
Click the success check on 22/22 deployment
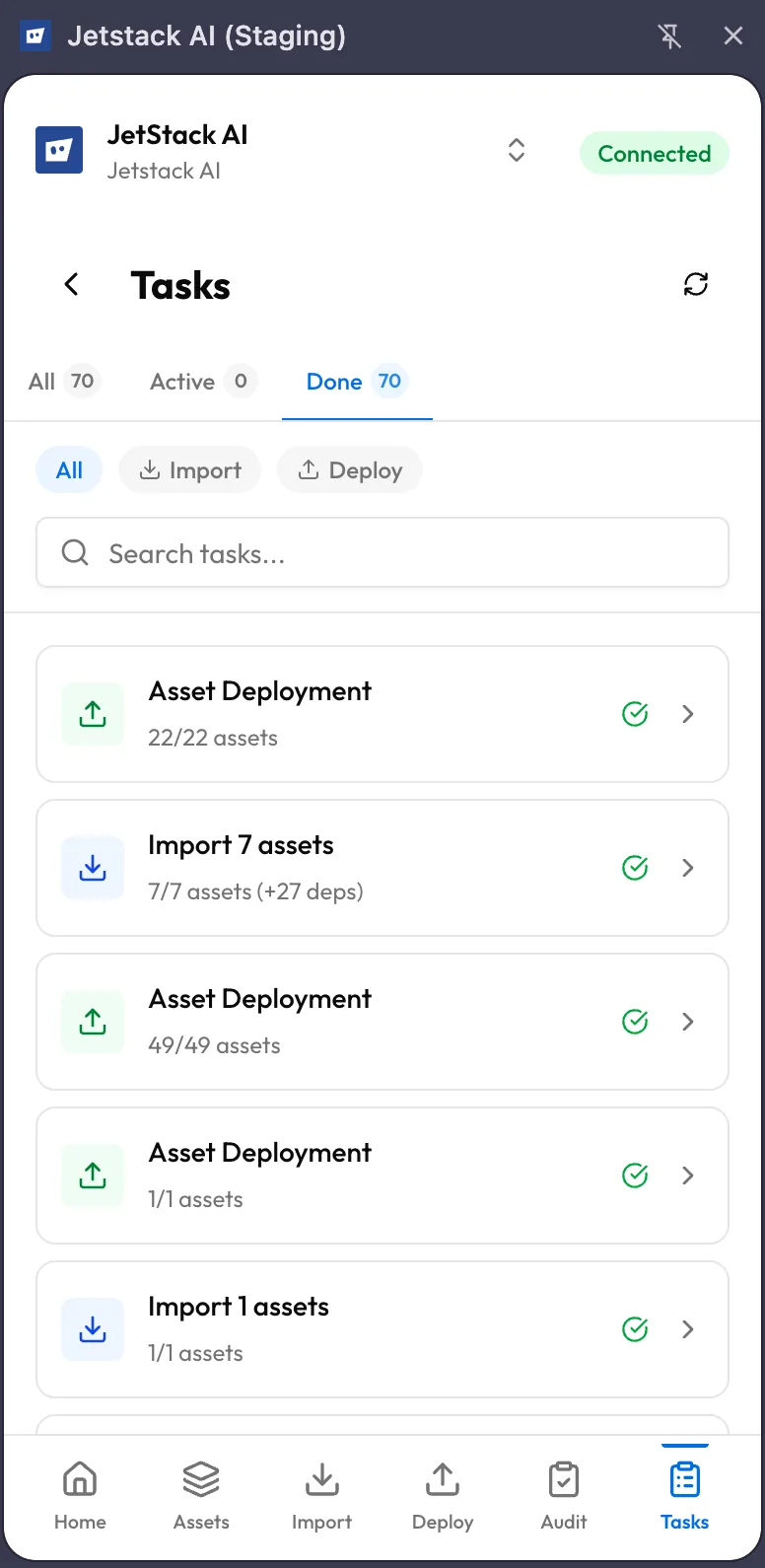635,714
